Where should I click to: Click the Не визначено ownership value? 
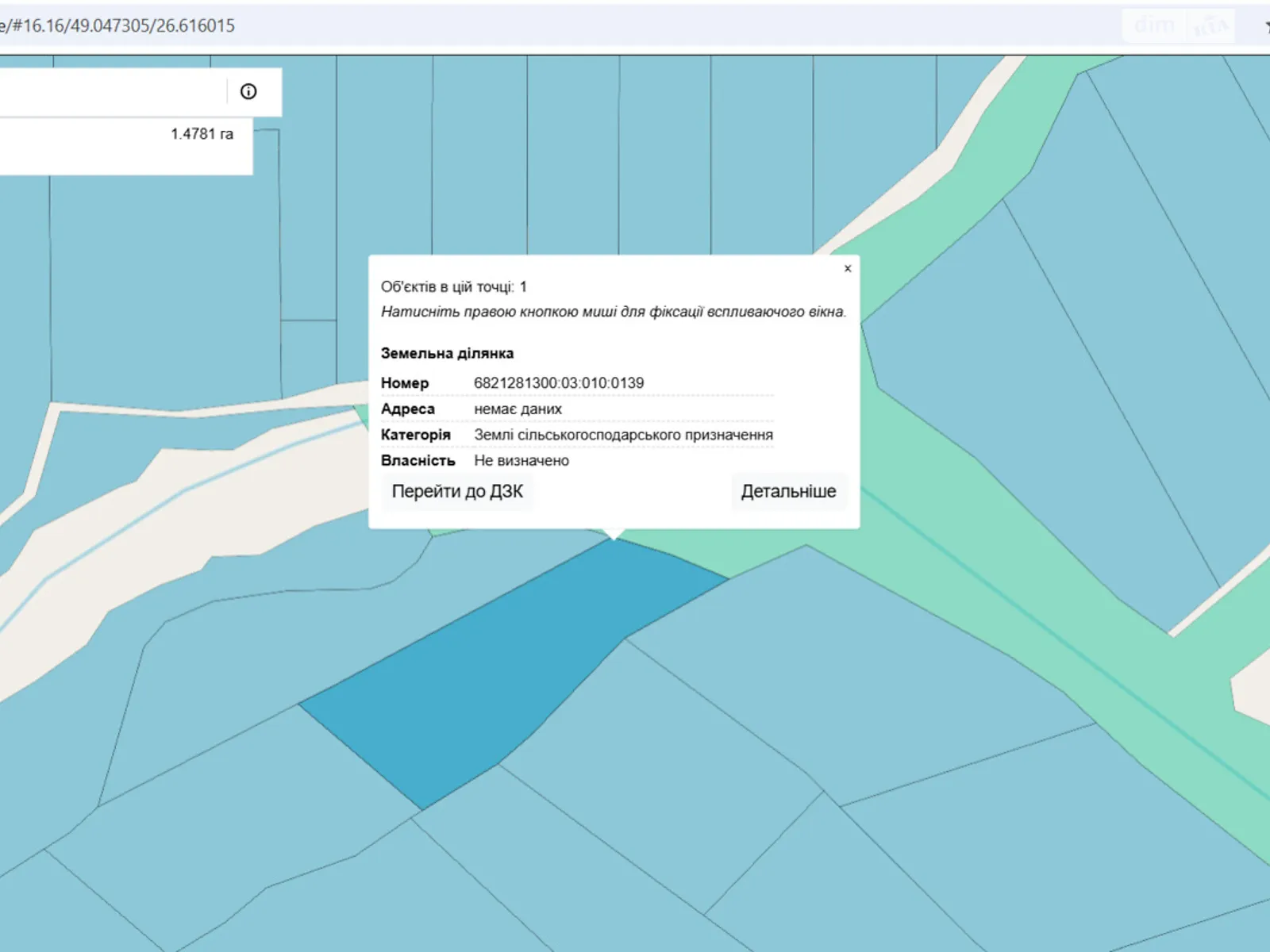(x=521, y=461)
